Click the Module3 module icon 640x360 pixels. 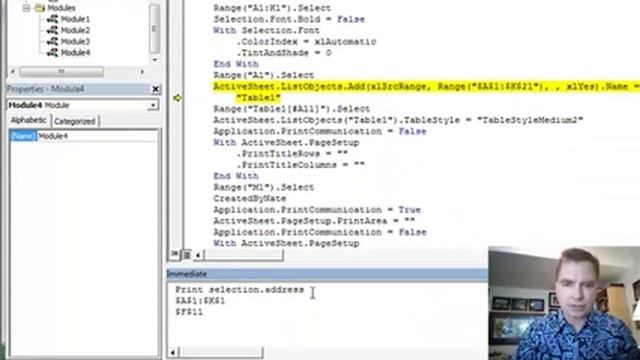(x=52, y=41)
